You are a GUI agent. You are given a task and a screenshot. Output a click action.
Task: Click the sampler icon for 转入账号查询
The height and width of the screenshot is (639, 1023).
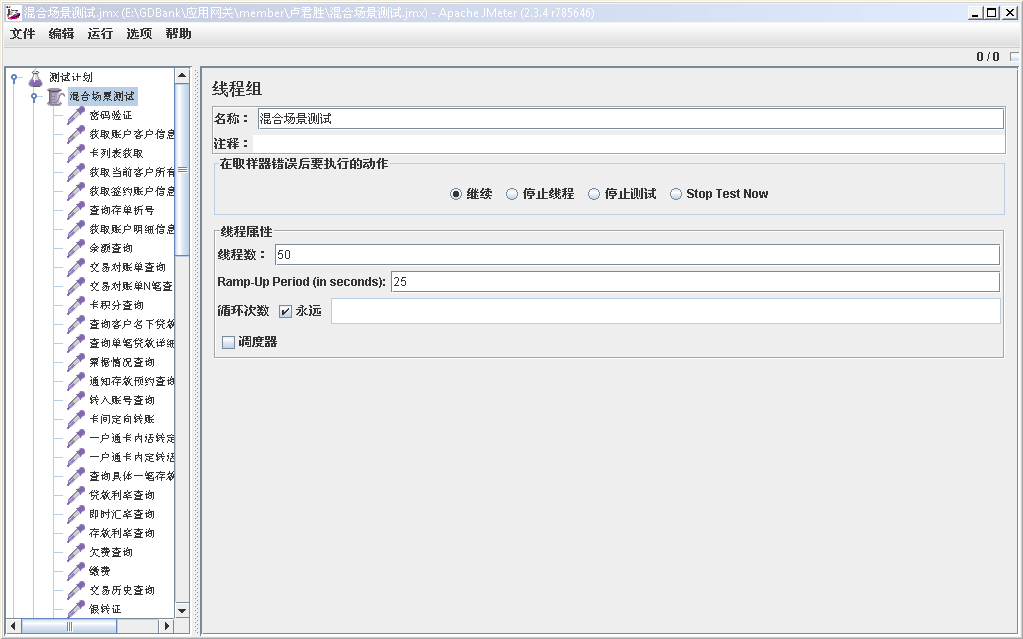click(76, 400)
